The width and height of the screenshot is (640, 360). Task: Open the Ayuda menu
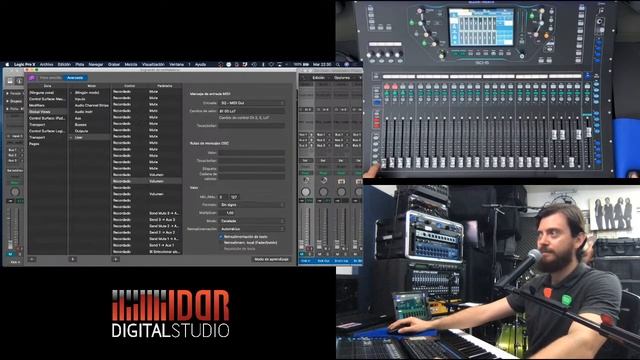click(200, 64)
